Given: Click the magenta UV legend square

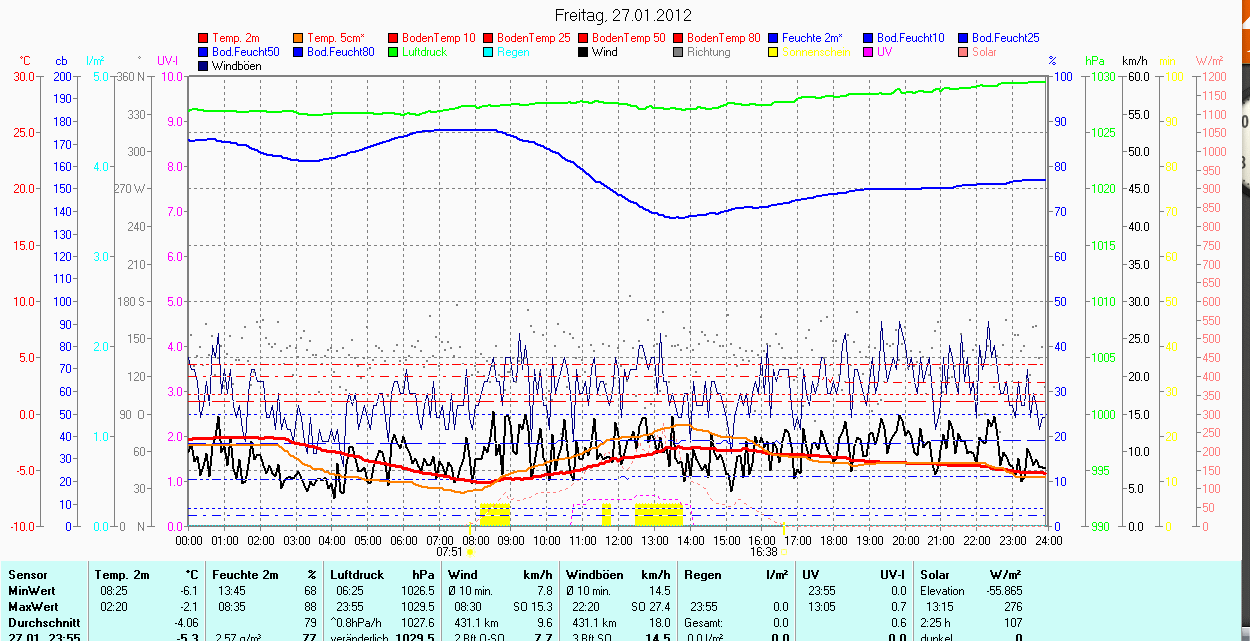Looking at the screenshot, I should (868, 52).
